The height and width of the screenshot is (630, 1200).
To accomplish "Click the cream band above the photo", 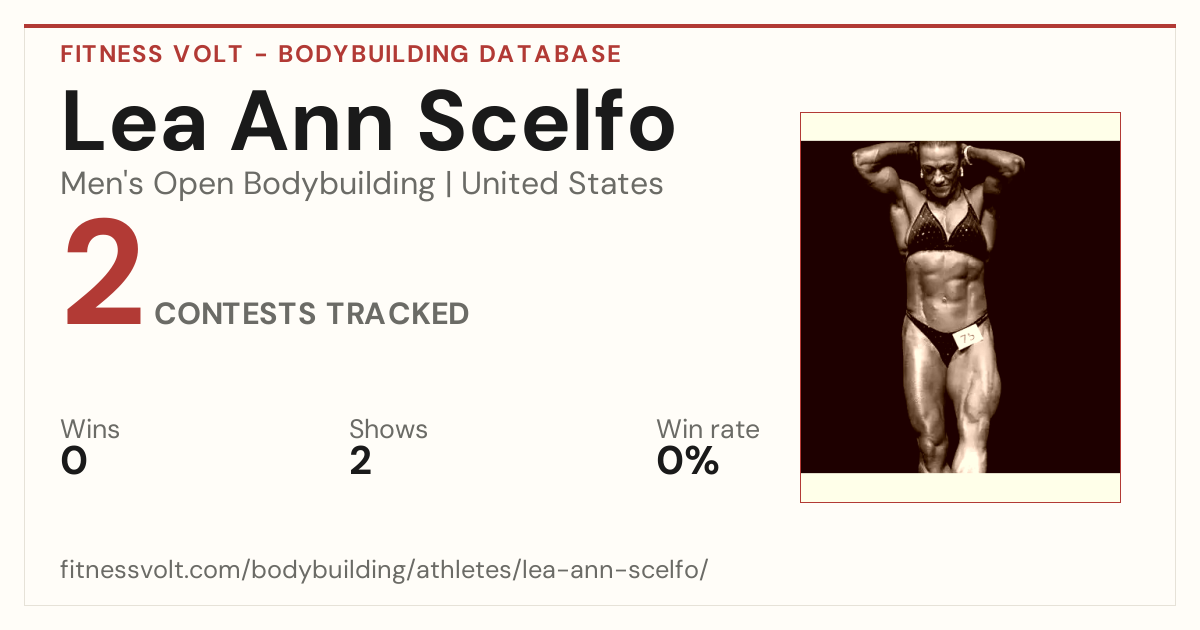I will pyautogui.click(x=960, y=127).
